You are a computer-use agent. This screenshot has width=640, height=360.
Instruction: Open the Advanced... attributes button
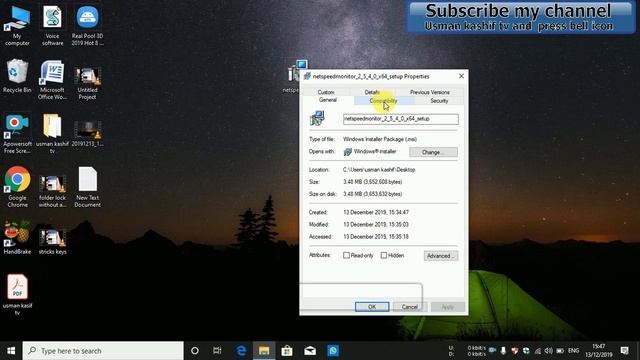tap(441, 256)
